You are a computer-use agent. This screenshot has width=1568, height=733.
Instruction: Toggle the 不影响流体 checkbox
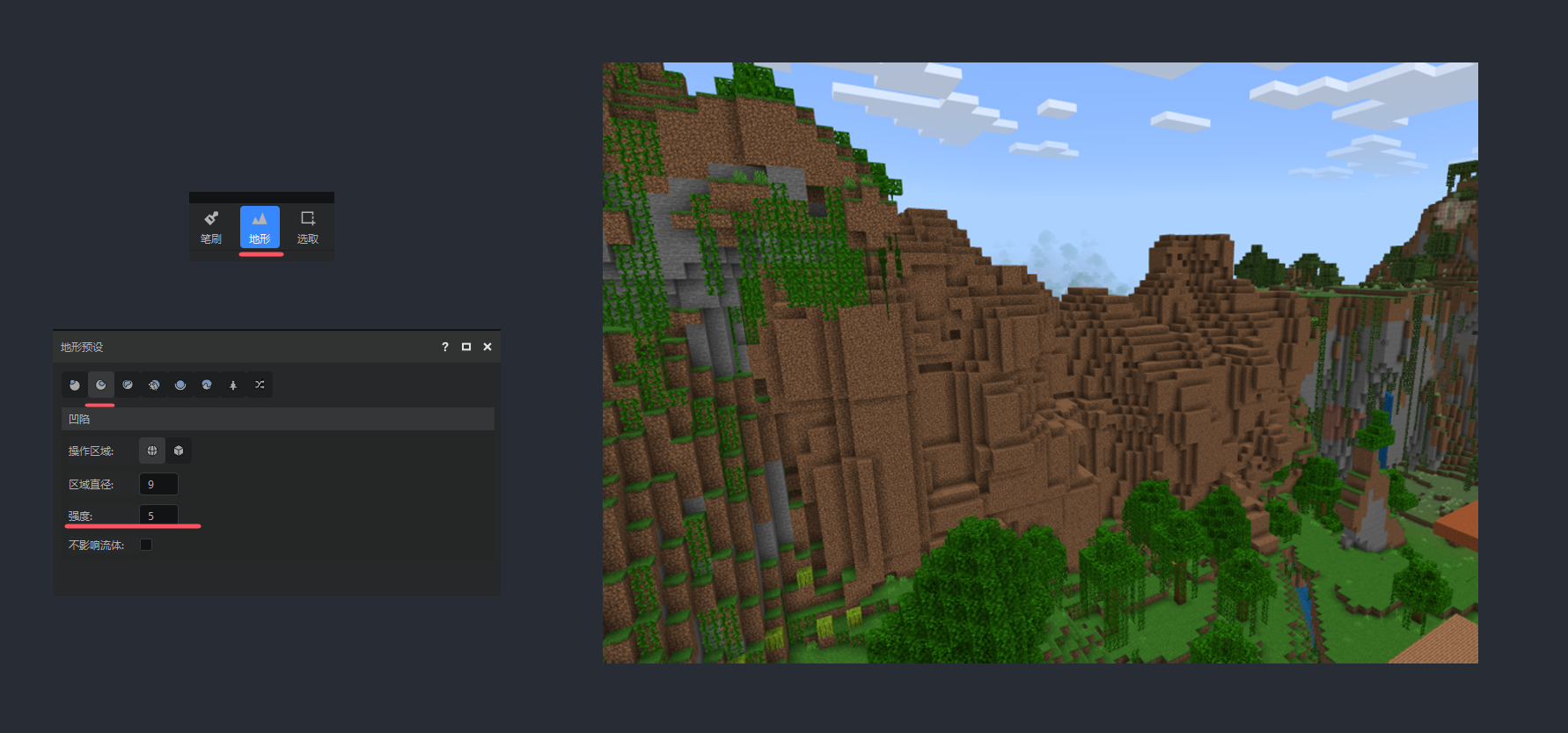146,545
